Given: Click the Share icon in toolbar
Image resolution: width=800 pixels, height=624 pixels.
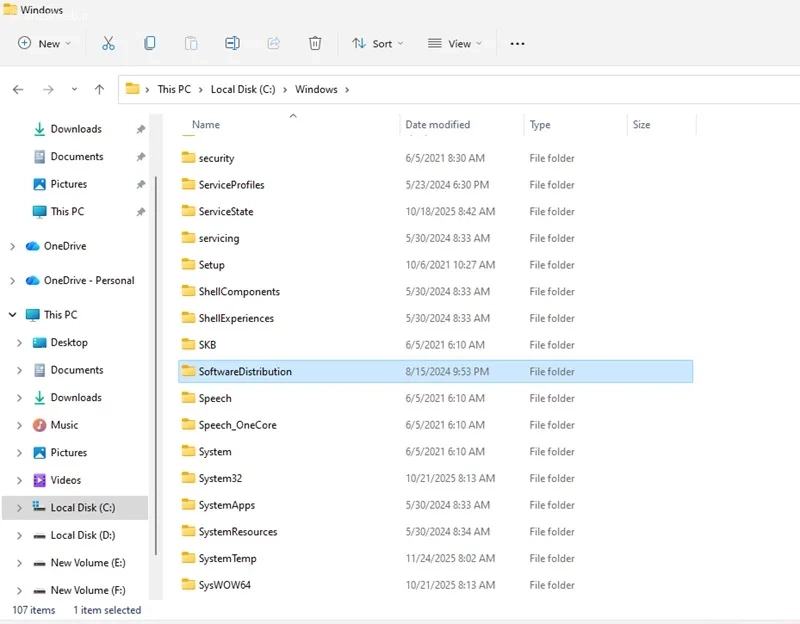Looking at the screenshot, I should point(273,43).
